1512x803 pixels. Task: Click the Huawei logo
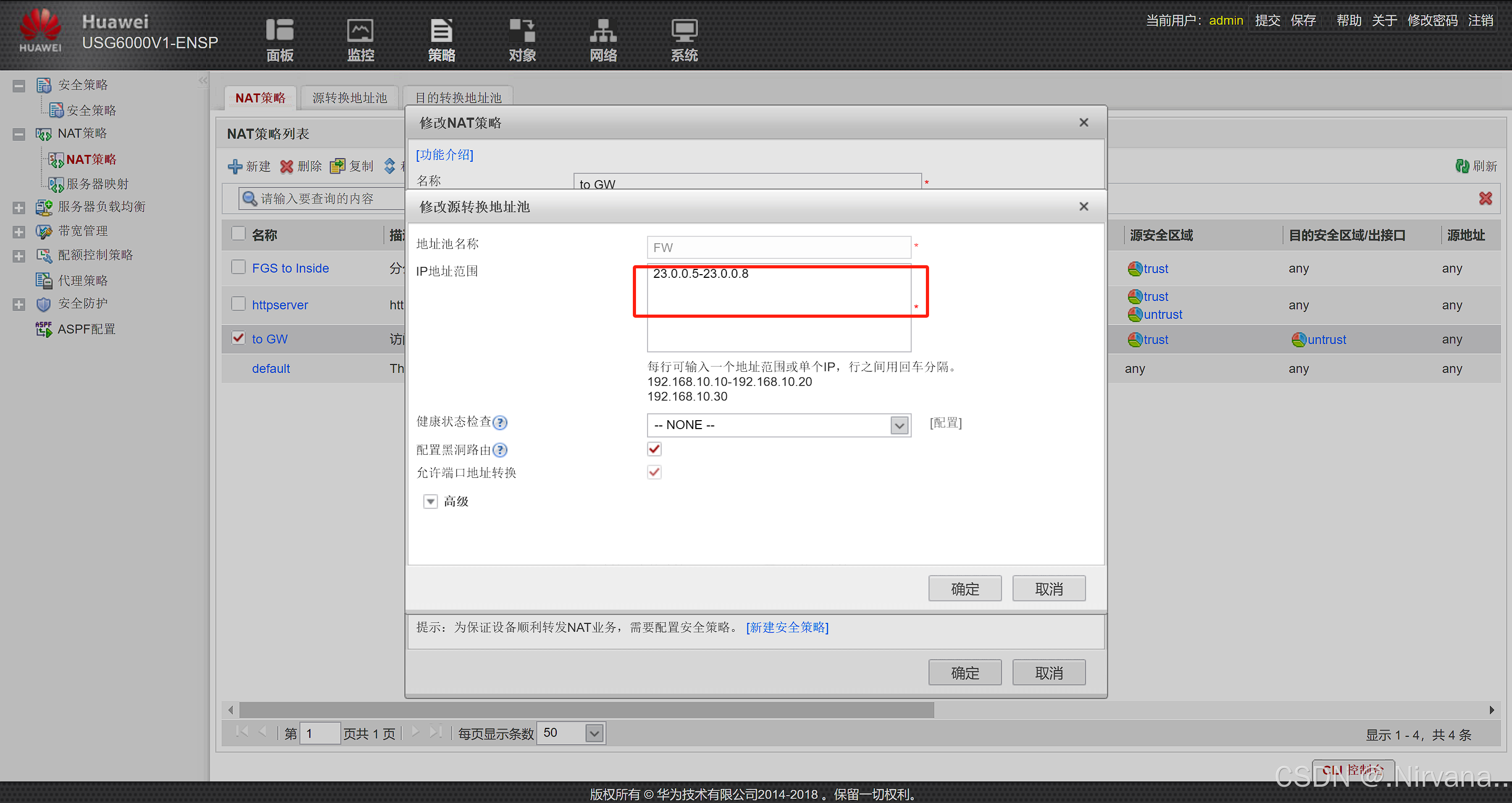40,30
